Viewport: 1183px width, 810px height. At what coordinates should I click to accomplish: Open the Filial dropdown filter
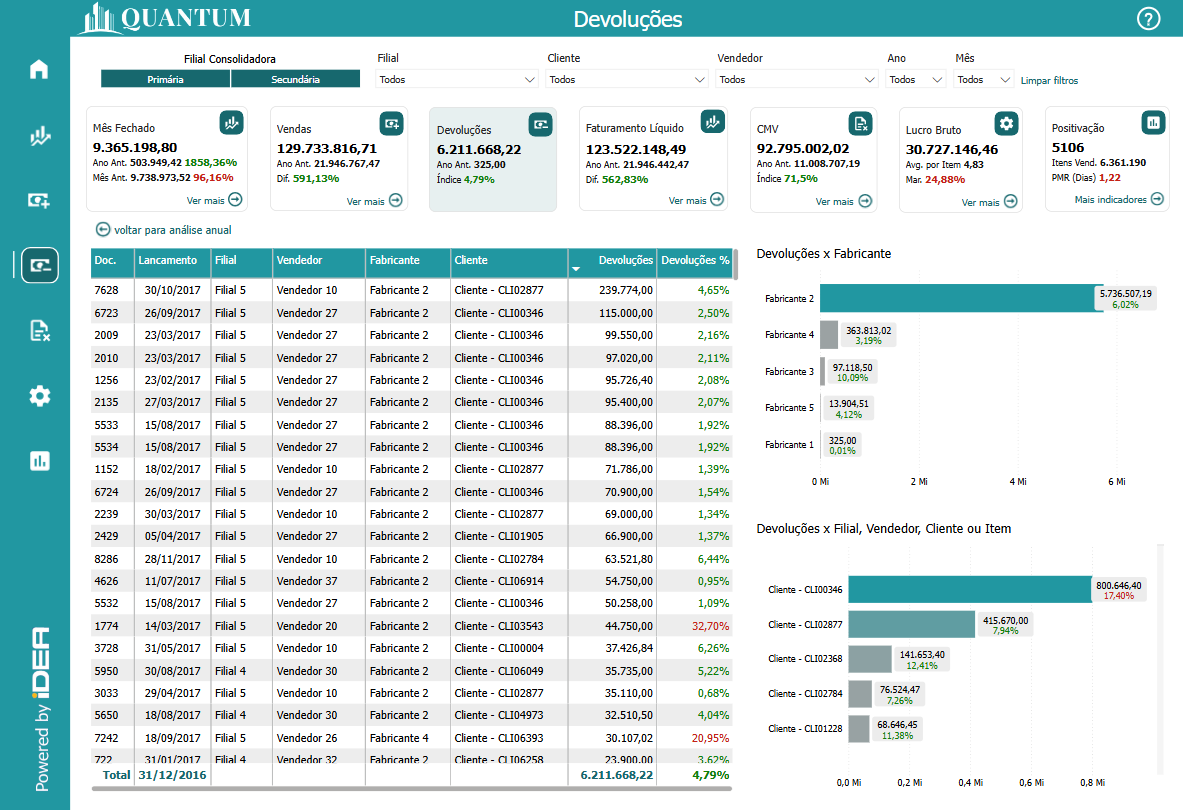point(457,79)
